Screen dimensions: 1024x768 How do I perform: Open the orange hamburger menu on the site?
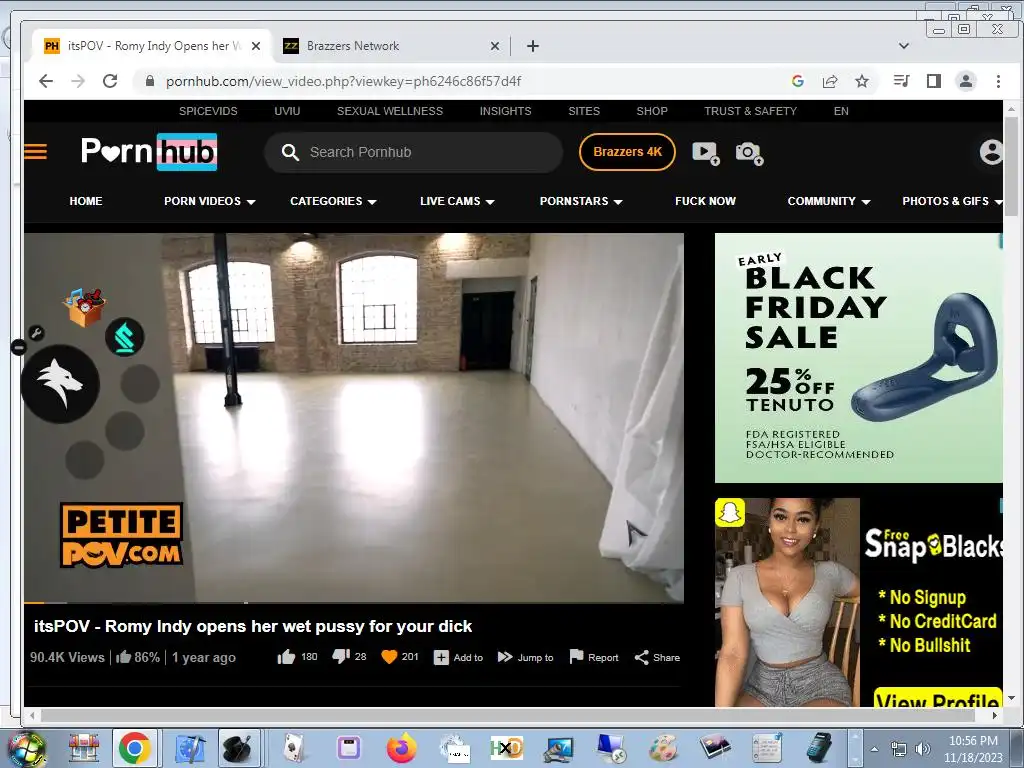[x=35, y=152]
